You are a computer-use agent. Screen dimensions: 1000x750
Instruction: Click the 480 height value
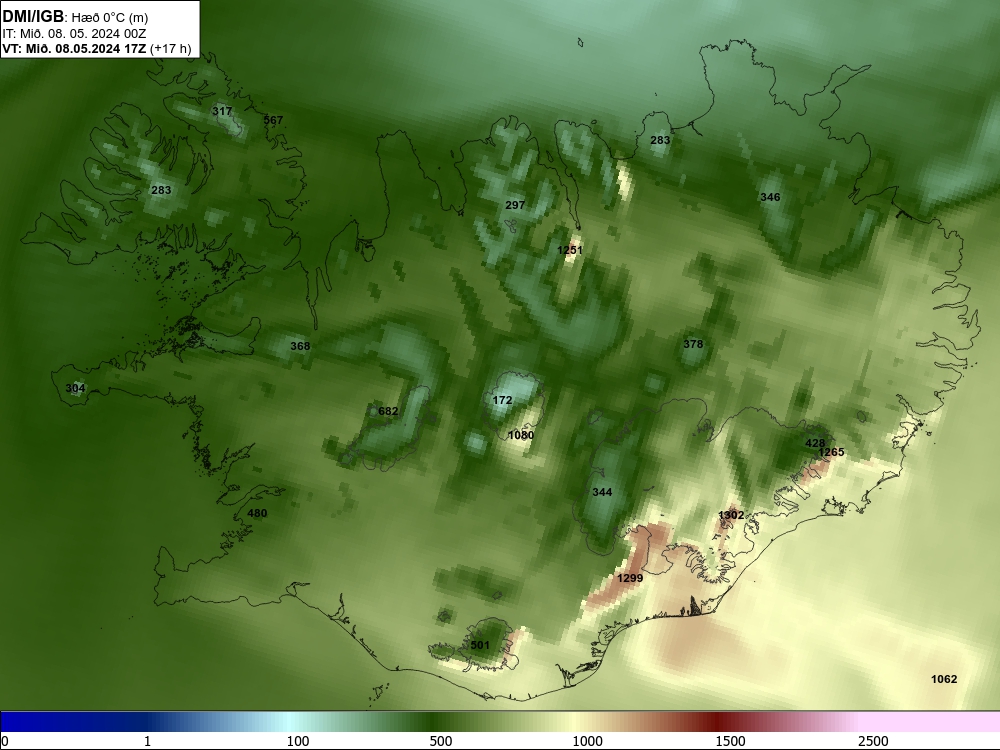click(257, 513)
